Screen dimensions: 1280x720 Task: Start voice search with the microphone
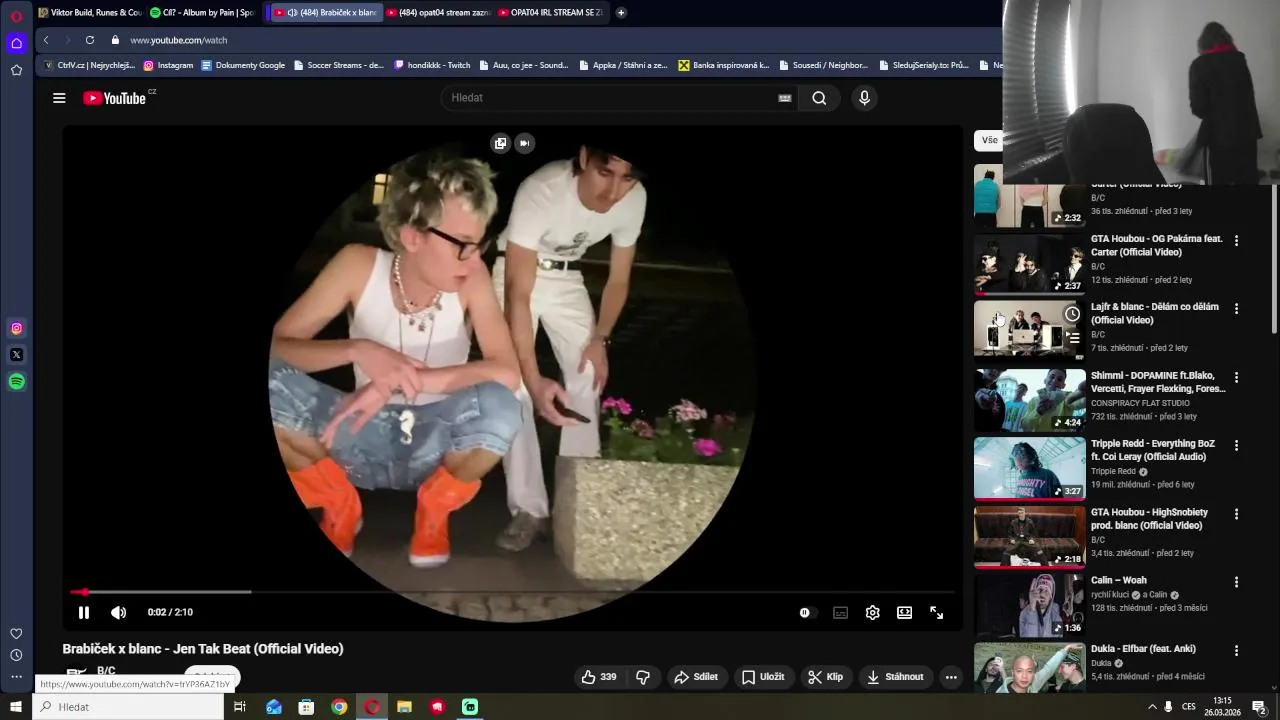point(864,98)
